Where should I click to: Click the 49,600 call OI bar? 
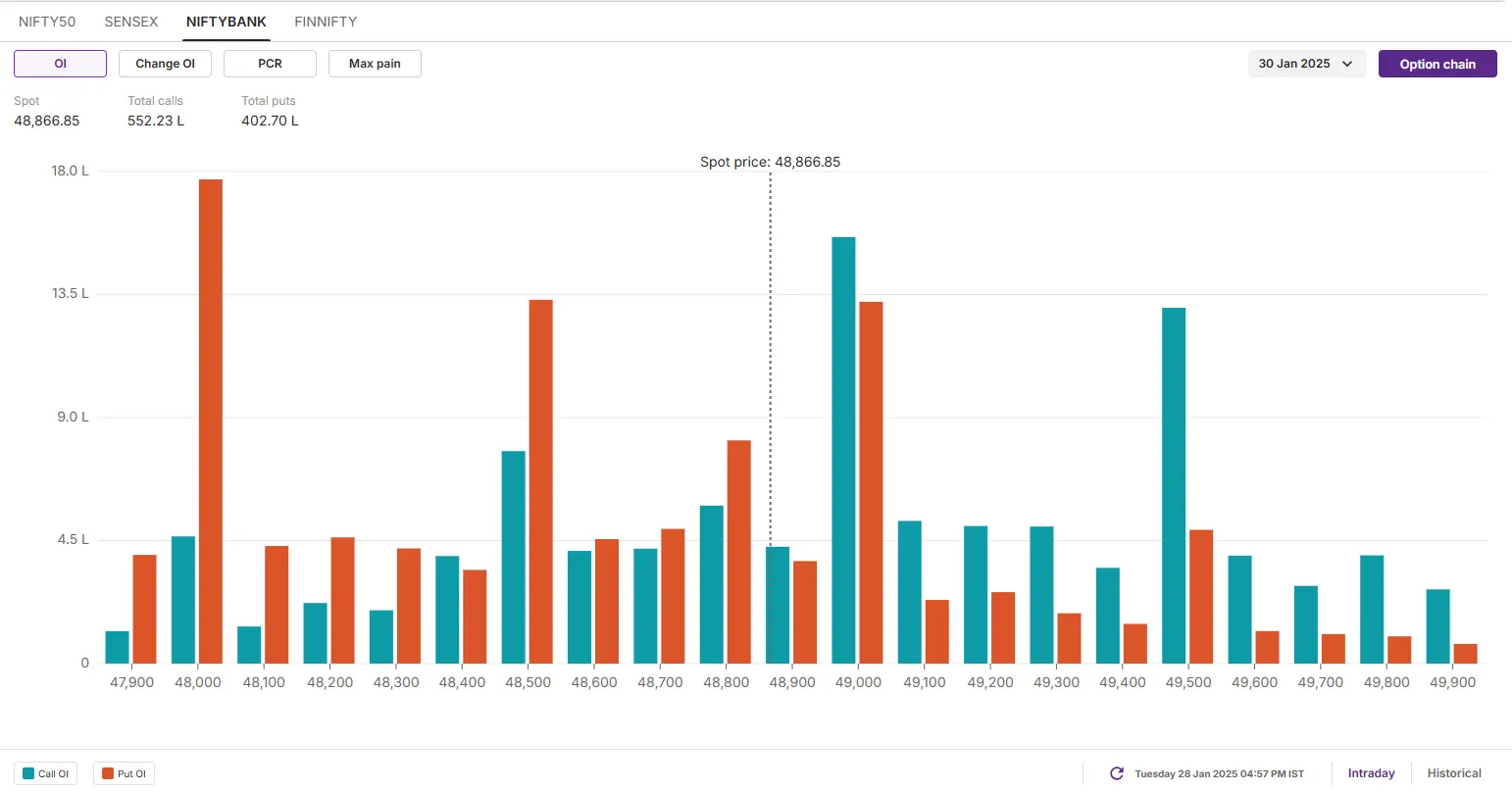coord(1239,610)
